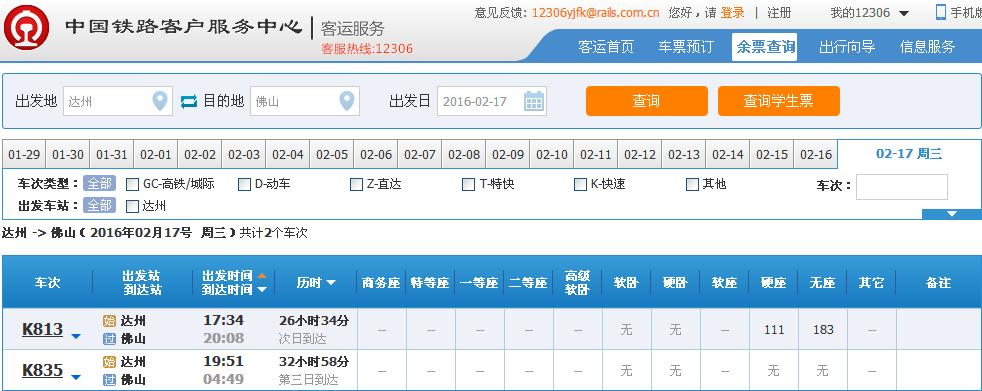Expand K835 train stop details

pos(76,377)
